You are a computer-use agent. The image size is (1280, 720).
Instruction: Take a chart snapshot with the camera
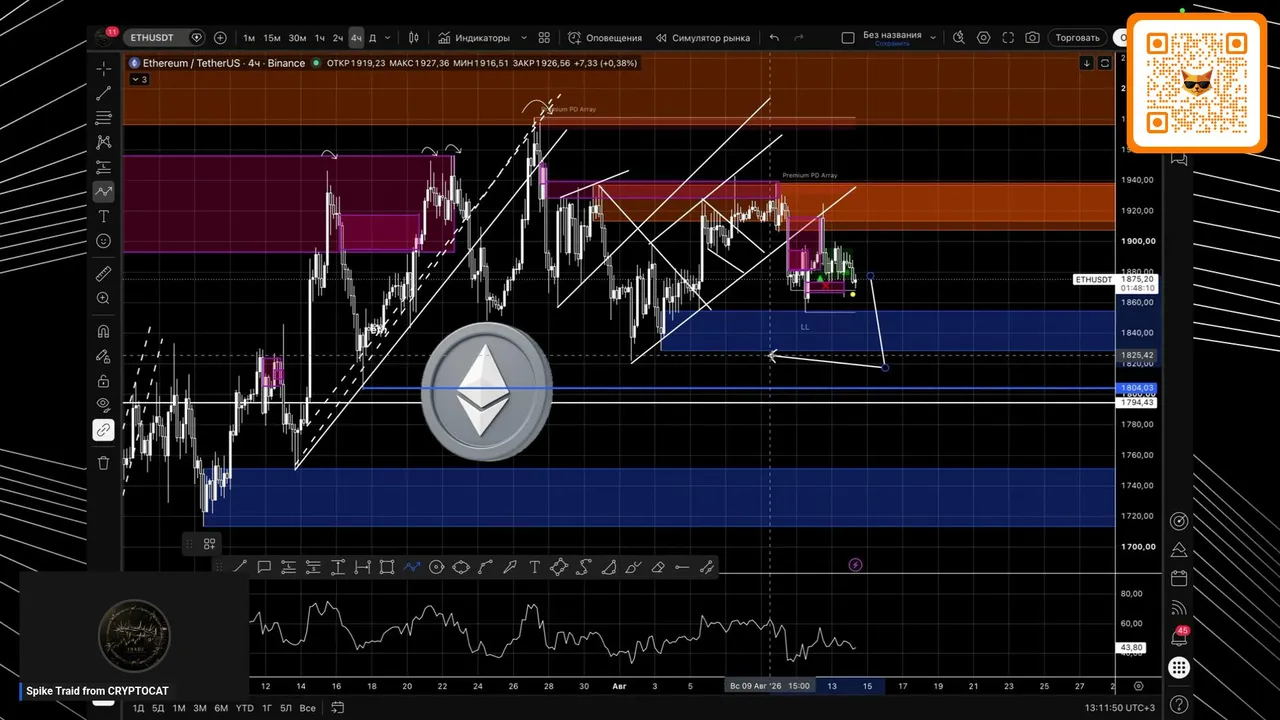pos(1032,38)
